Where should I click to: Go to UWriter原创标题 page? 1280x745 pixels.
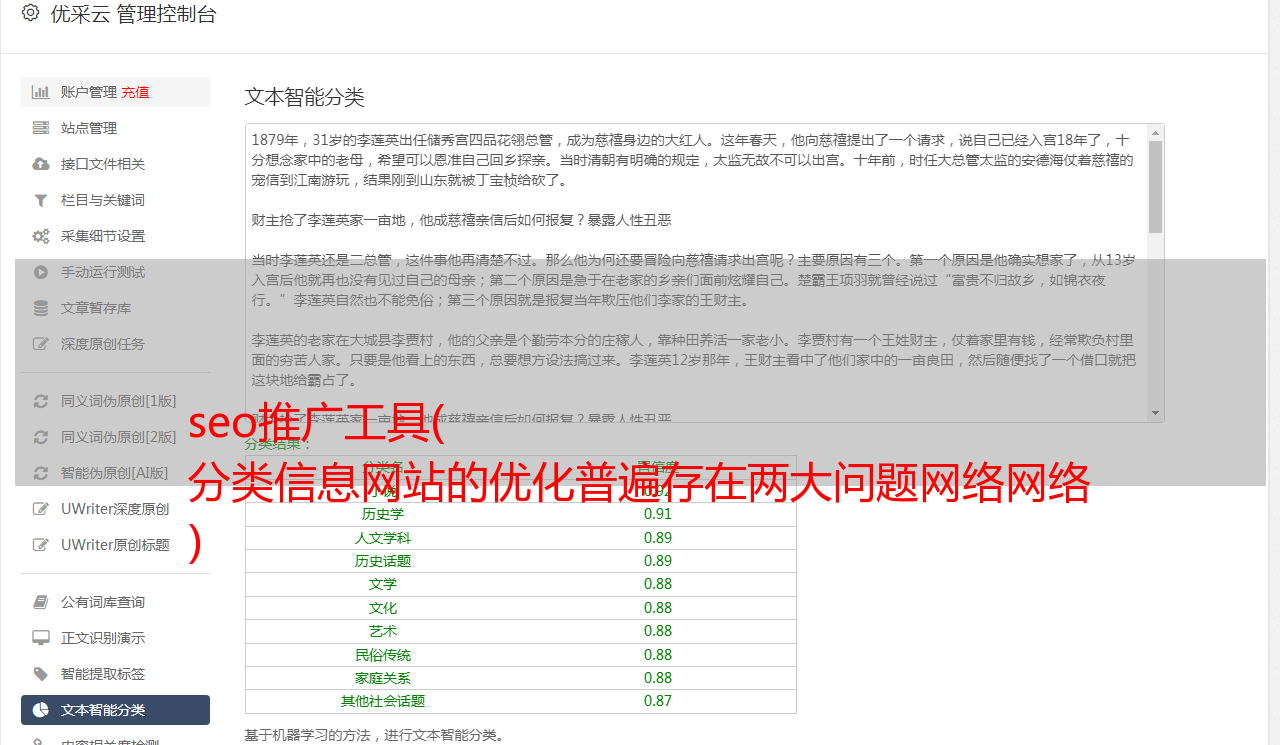tap(115, 545)
